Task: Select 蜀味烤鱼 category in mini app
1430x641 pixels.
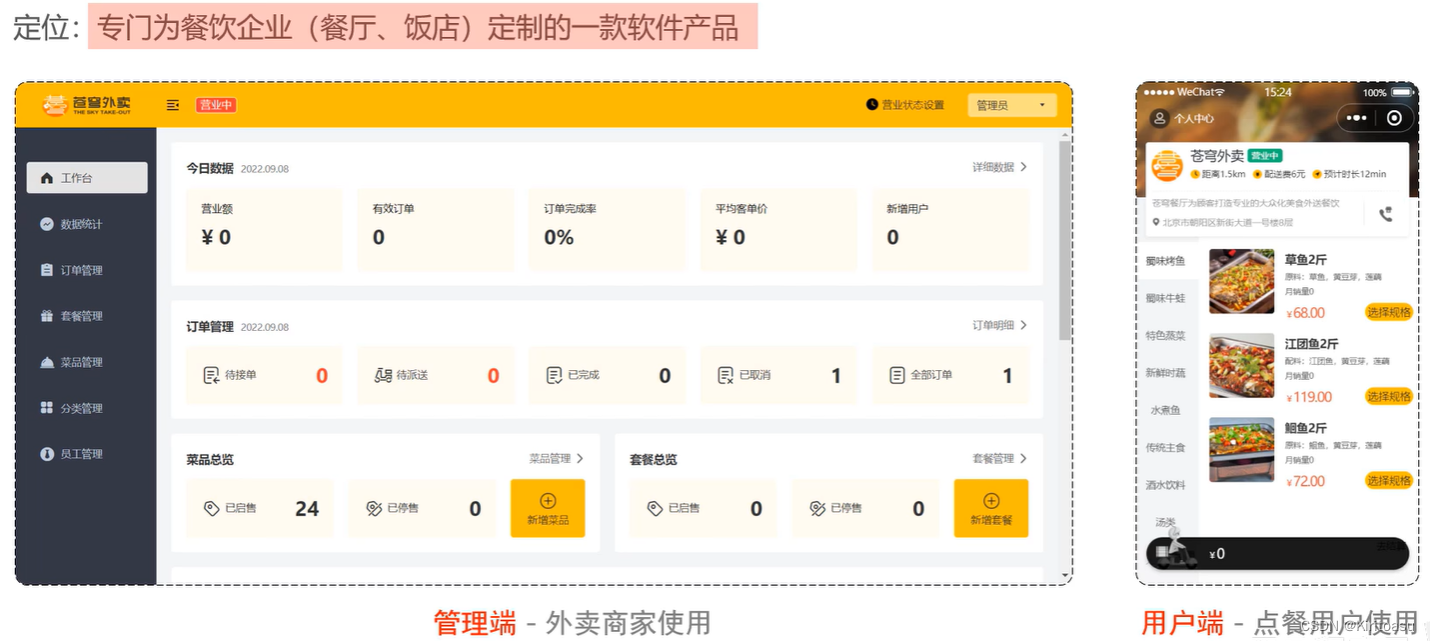Action: pyautogui.click(x=1166, y=261)
